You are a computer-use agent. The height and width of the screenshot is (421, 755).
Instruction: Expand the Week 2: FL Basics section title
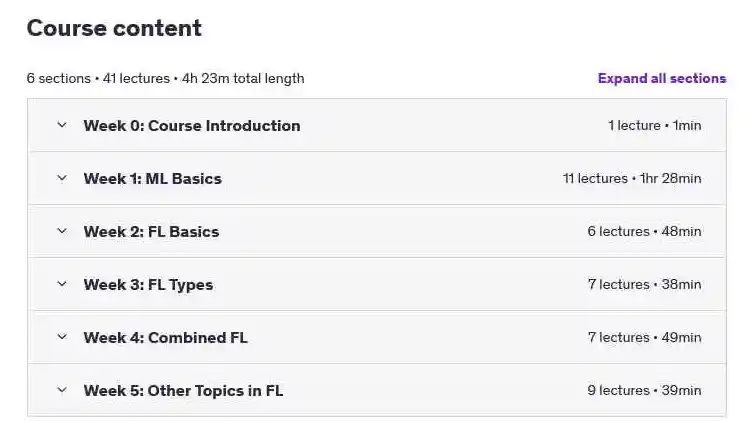click(x=151, y=232)
